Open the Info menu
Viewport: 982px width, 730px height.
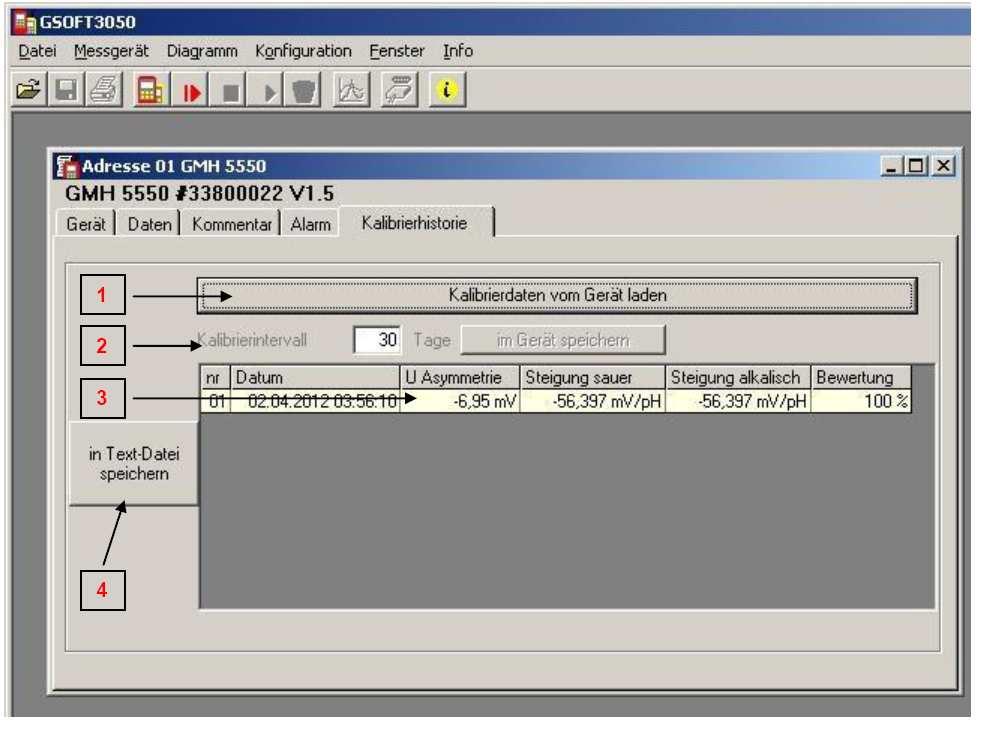[x=458, y=51]
